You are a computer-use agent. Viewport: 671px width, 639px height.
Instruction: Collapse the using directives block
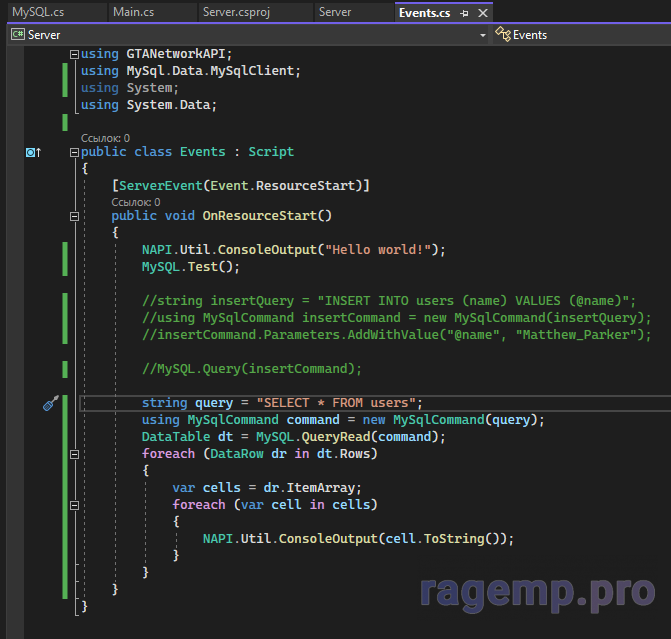(x=74, y=54)
